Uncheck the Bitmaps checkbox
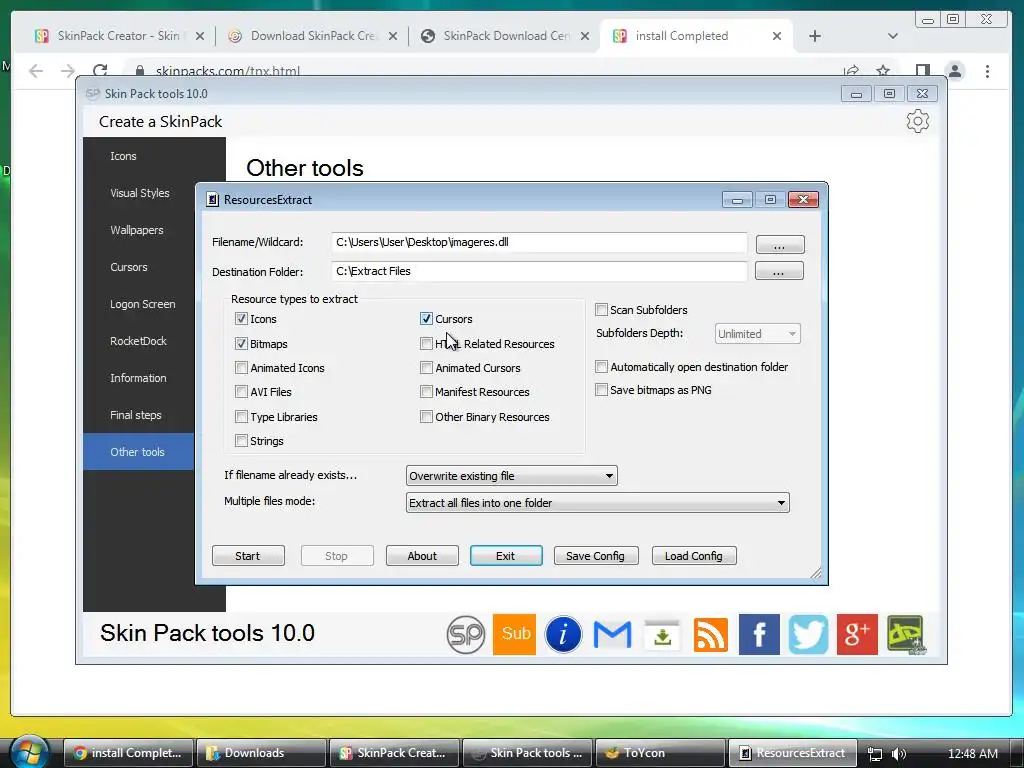1024x768 pixels. [241, 344]
